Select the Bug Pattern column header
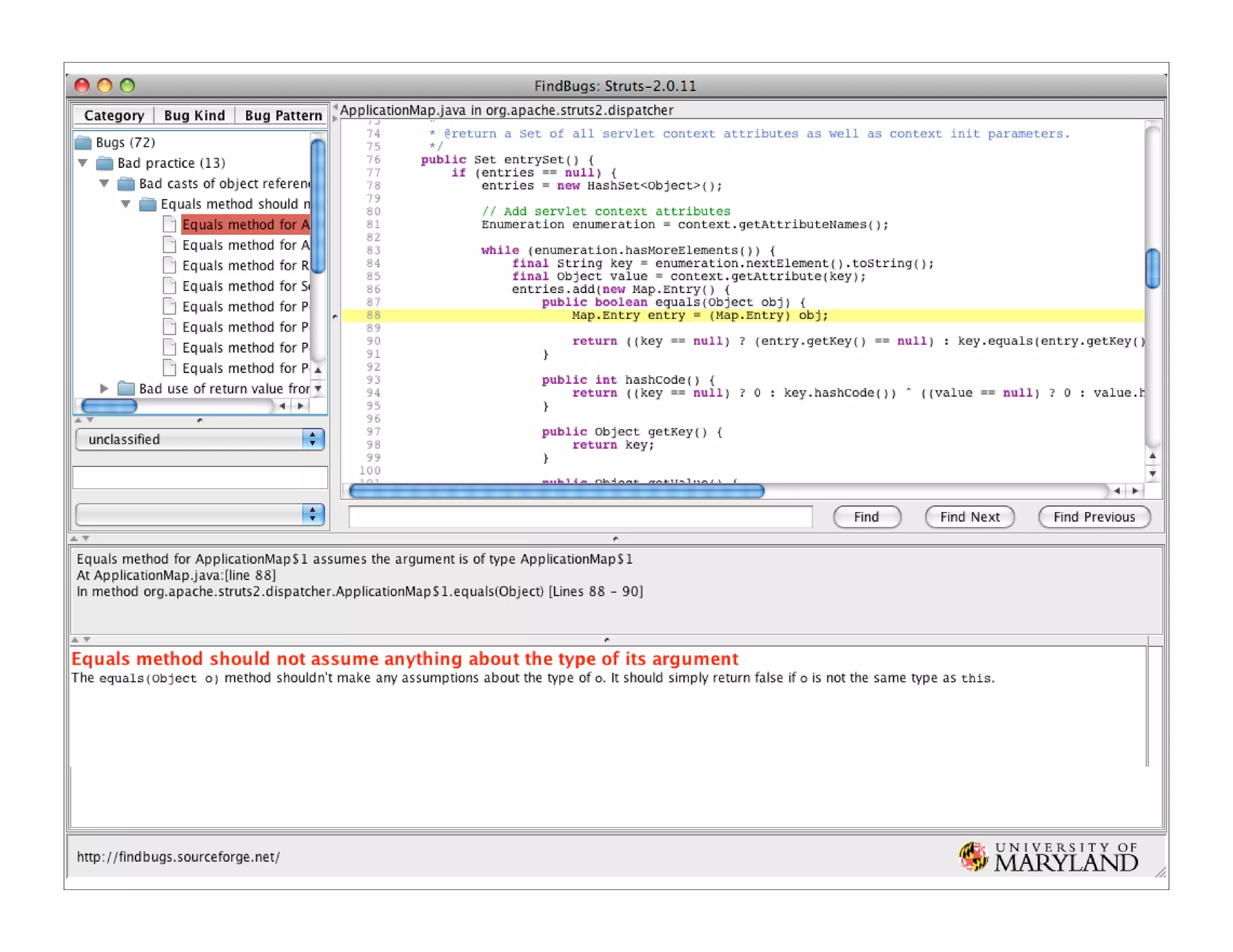The image size is (1233, 952). (x=282, y=116)
